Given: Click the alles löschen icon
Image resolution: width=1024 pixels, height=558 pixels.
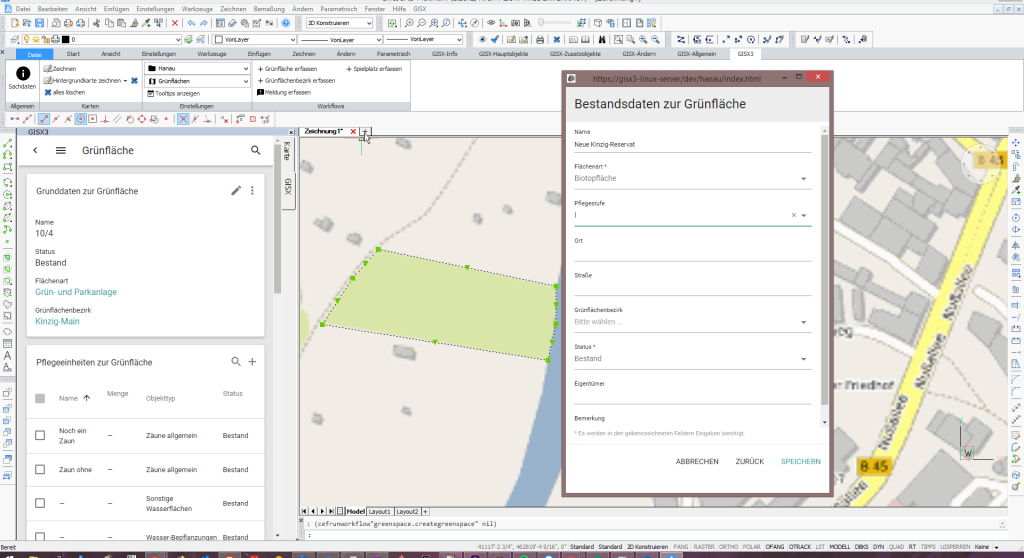Looking at the screenshot, I should (x=48, y=93).
